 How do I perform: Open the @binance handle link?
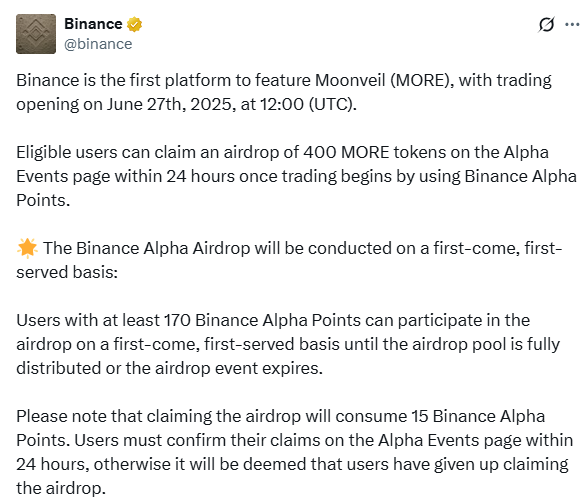[x=98, y=44]
